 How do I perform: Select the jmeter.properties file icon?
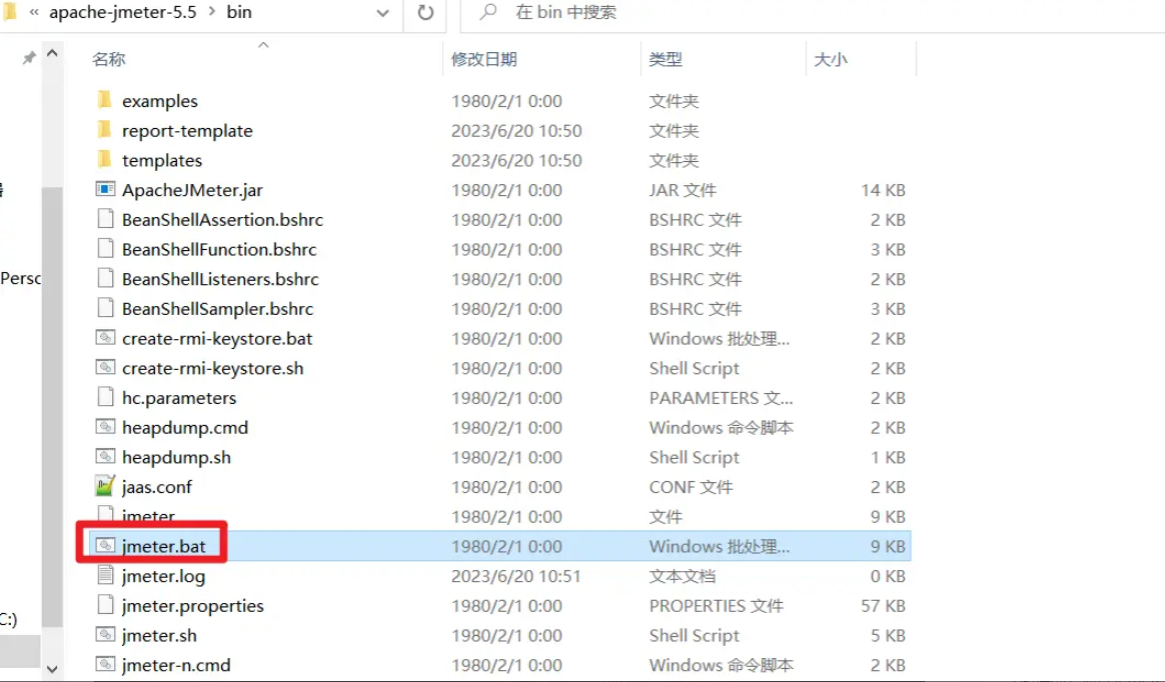coord(106,605)
